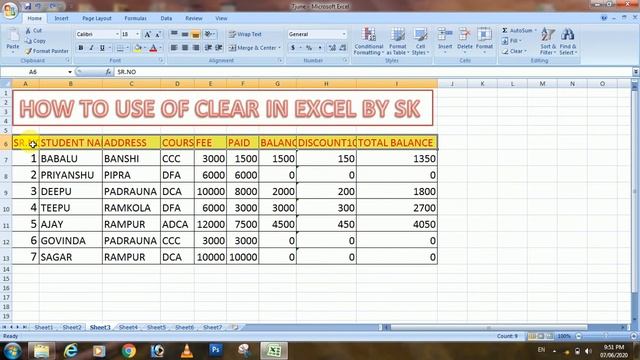
Task: Align text to the right
Action: pos(196,48)
